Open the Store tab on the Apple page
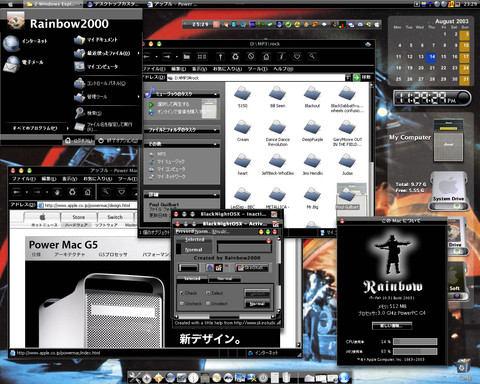Image resolution: width=480 pixels, height=384 pixels. pyautogui.click(x=79, y=217)
